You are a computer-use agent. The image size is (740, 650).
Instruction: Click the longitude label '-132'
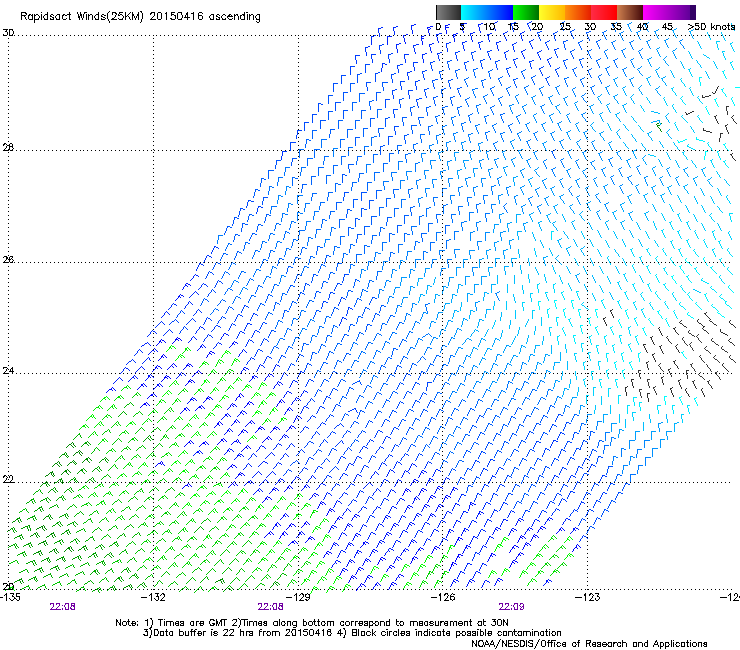pos(153,597)
